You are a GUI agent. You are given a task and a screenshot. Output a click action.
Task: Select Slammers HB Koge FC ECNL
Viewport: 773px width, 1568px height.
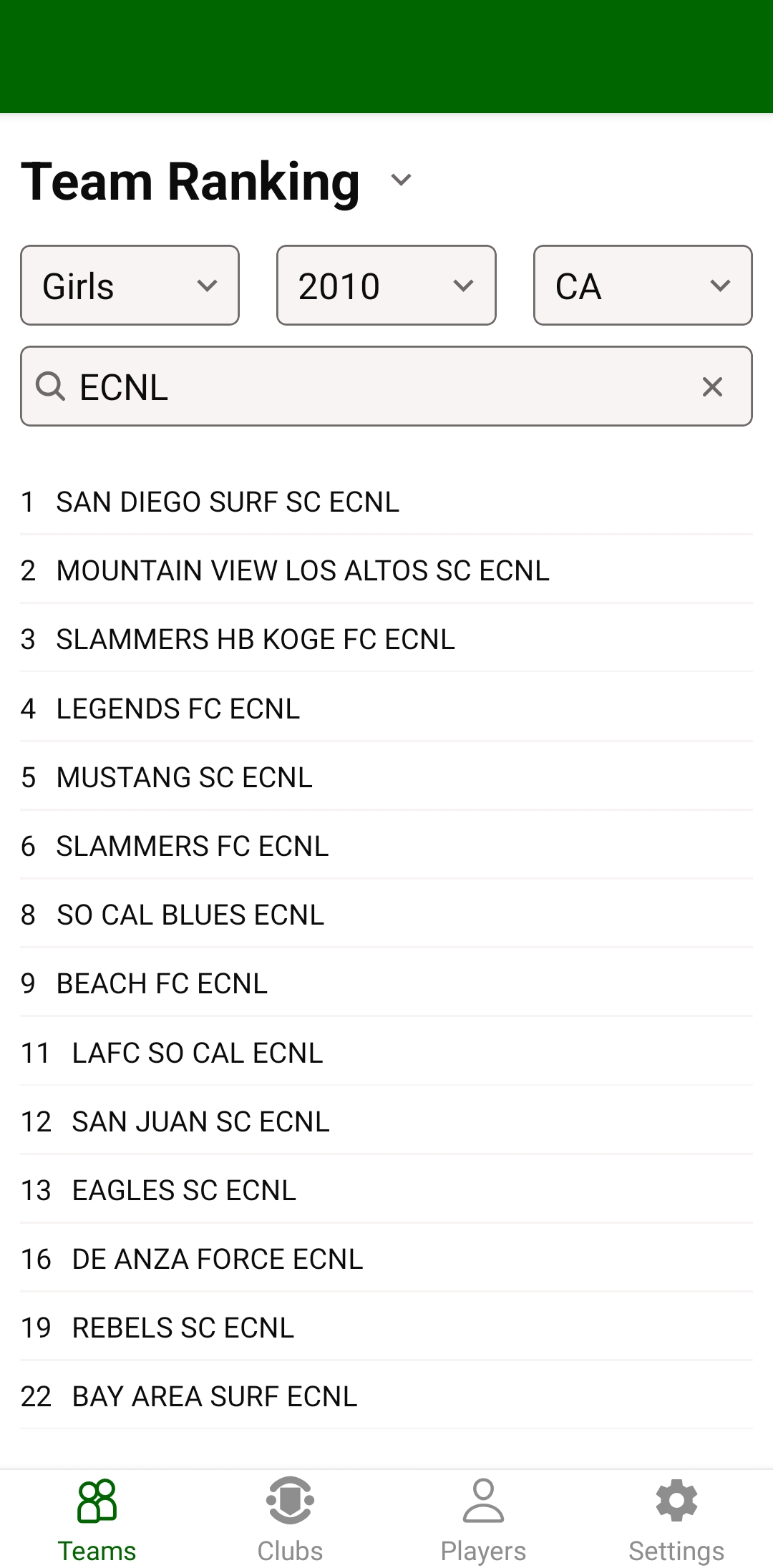tap(256, 640)
